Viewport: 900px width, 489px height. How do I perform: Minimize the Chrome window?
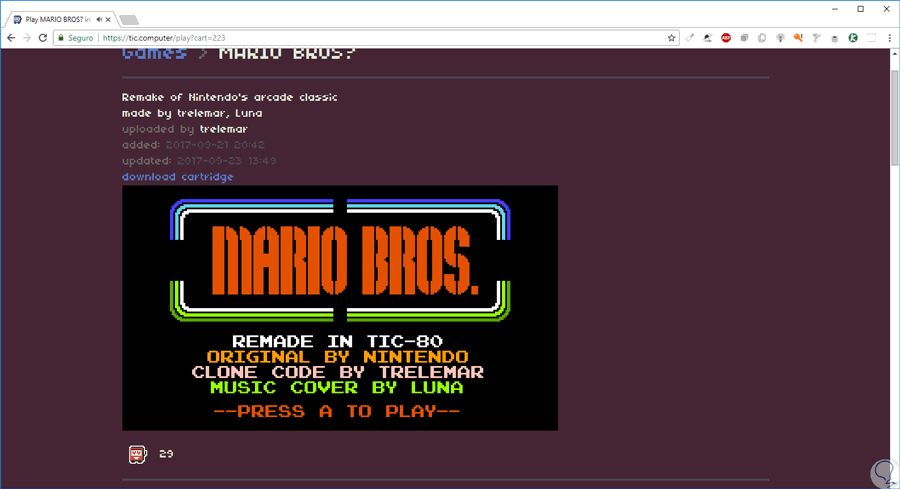[x=835, y=9]
